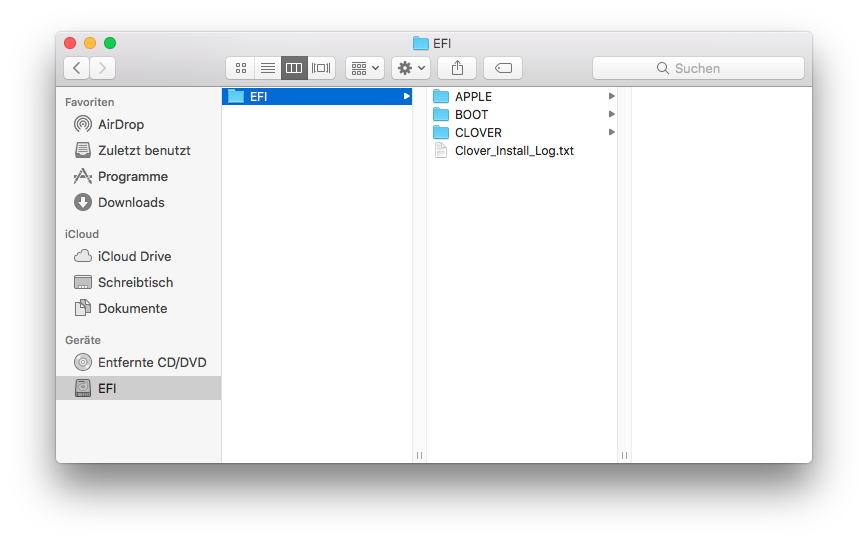Click the second column's resize handle at bottom

(624, 455)
